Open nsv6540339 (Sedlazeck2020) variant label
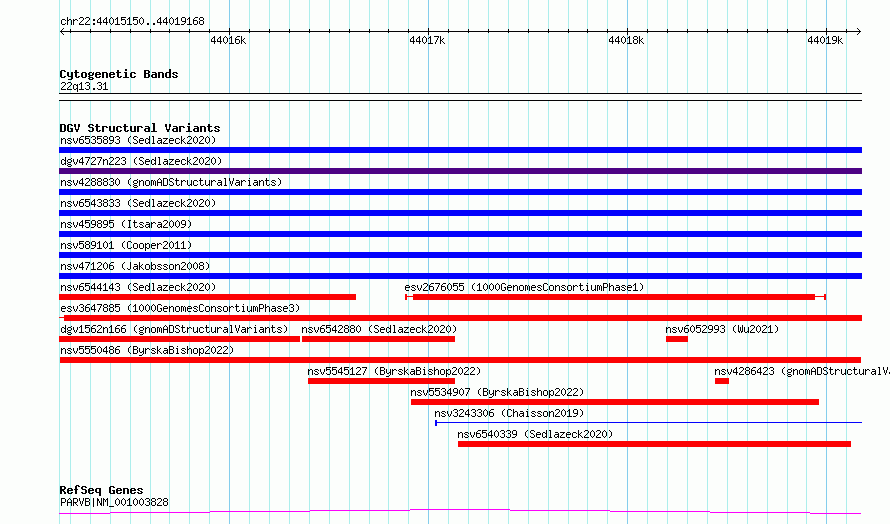This screenshot has height=524, width=890. 535,434
